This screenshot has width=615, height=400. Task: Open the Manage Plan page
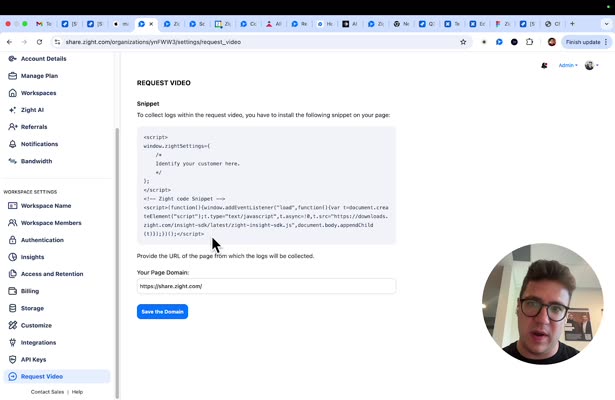33,76
